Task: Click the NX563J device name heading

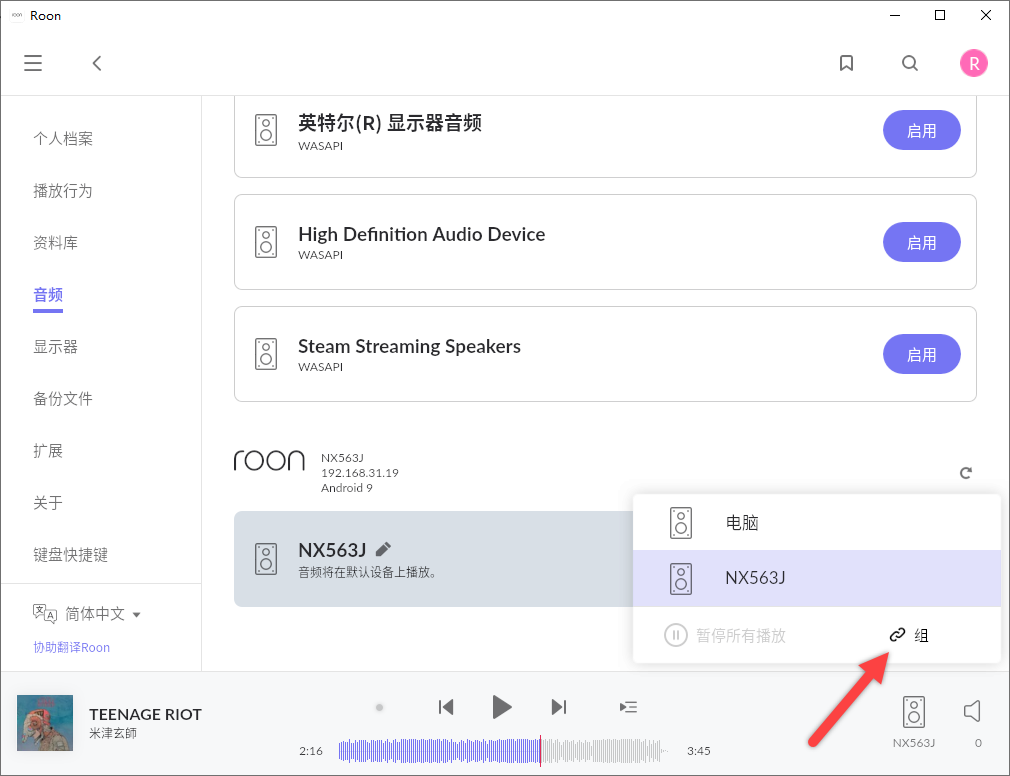Action: coord(332,550)
